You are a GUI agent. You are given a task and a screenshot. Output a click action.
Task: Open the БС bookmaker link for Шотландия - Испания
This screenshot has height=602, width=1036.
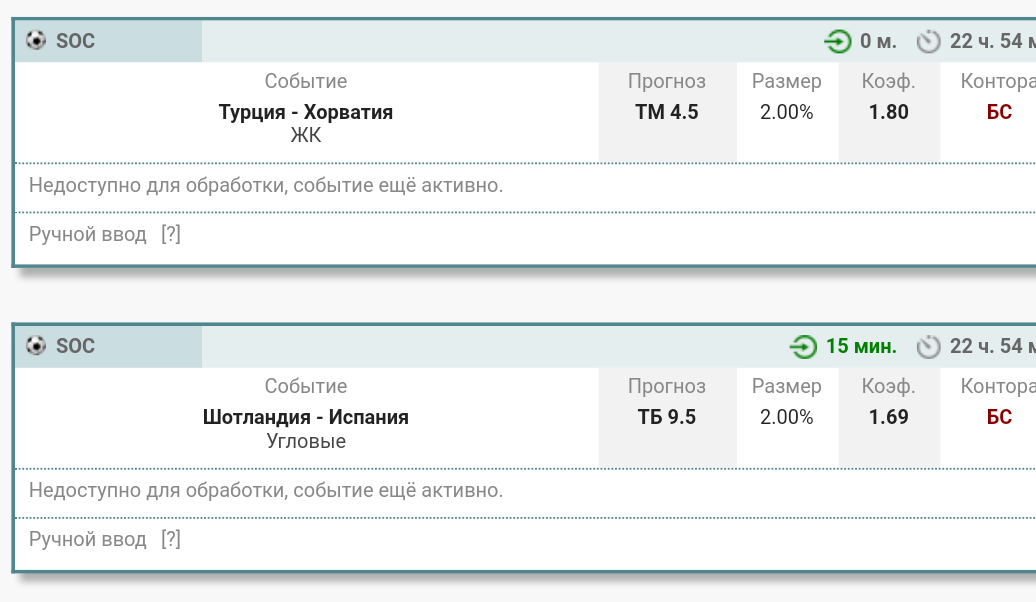(x=999, y=417)
